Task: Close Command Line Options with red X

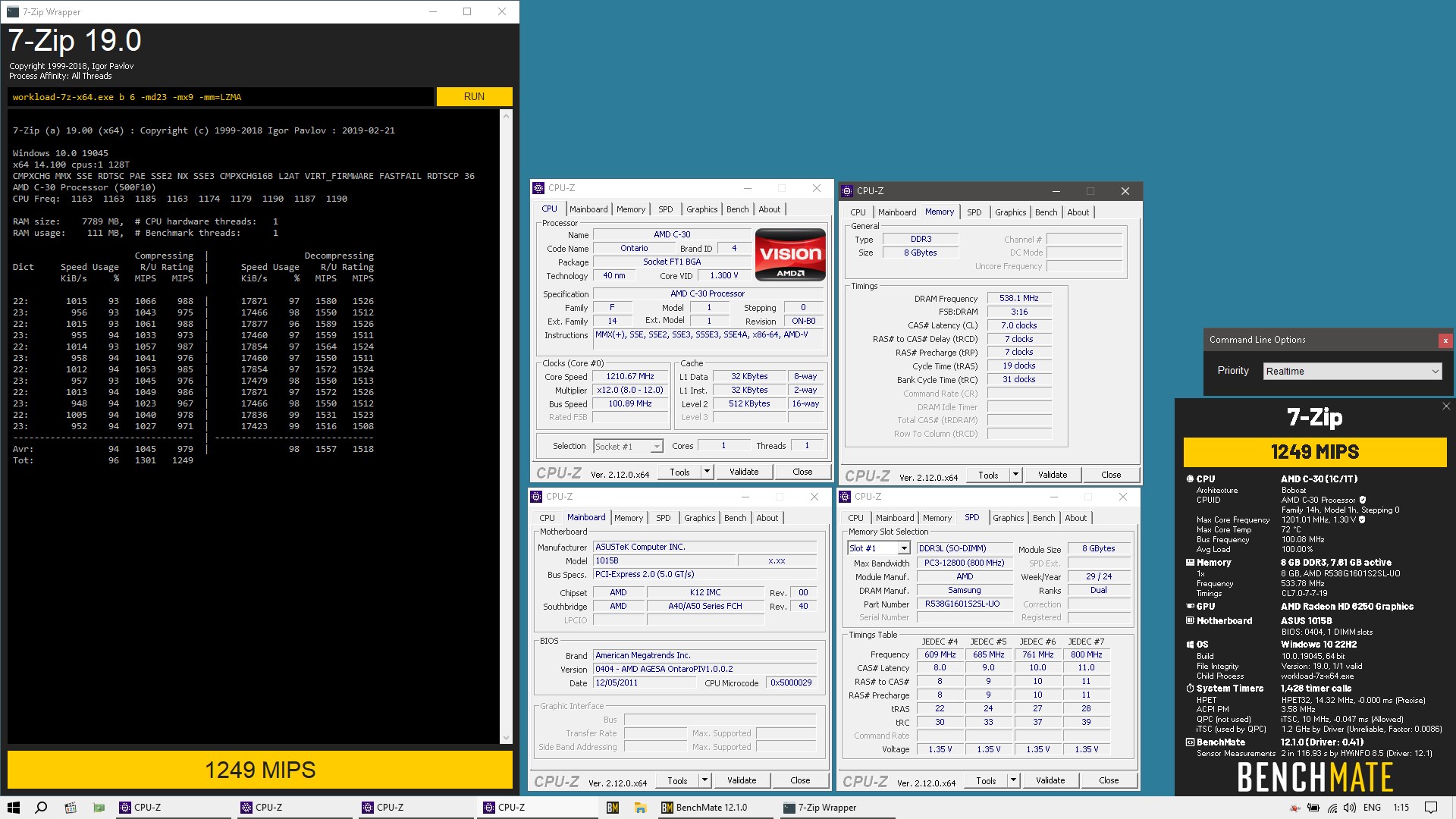Action: tap(1445, 340)
